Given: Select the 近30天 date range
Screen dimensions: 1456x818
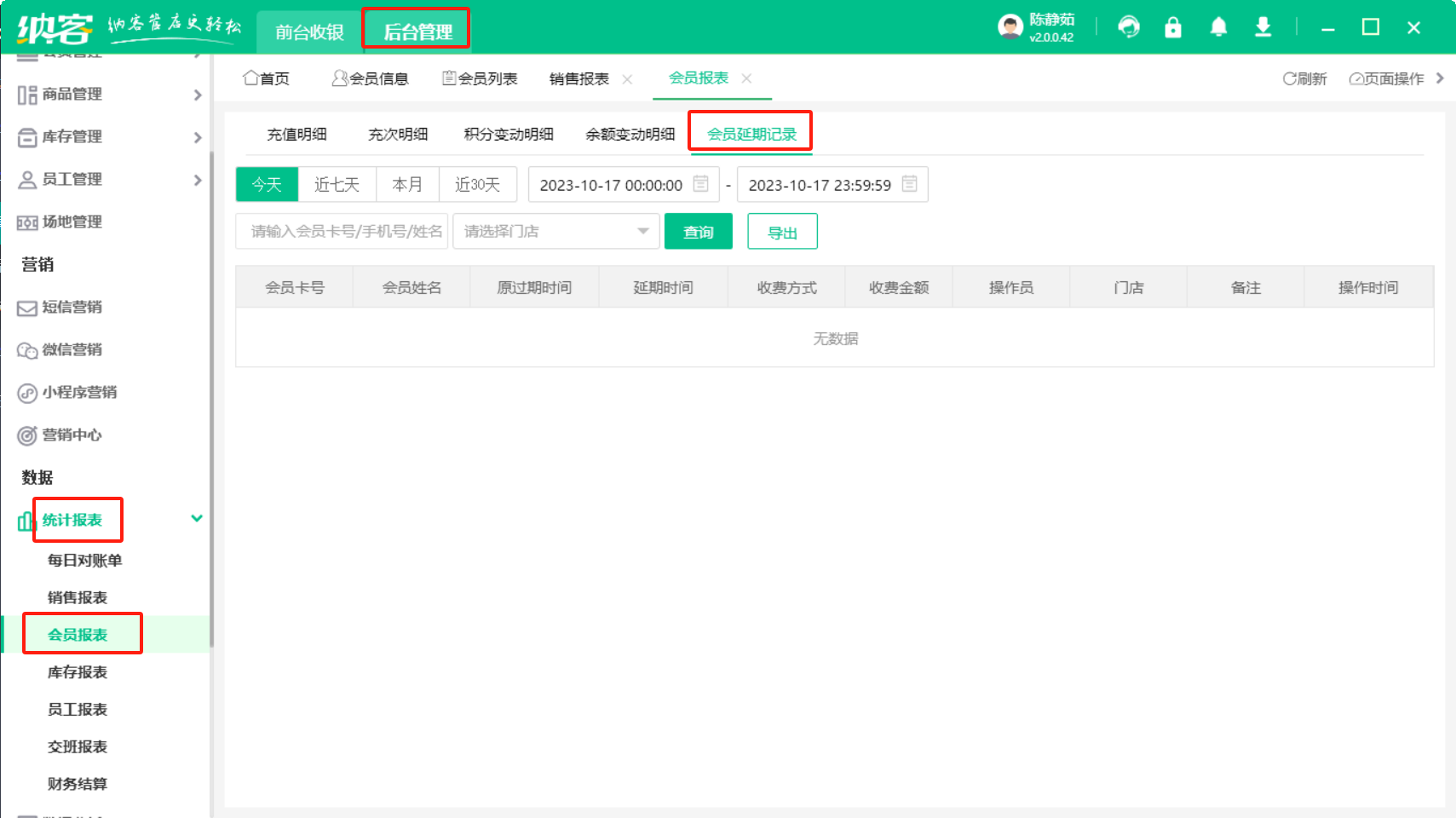Looking at the screenshot, I should (x=477, y=185).
